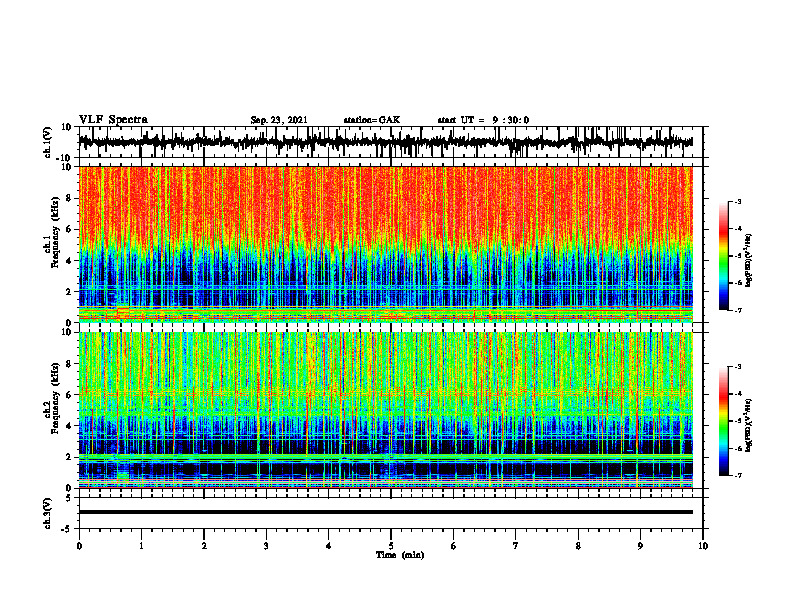Select the ch.1 spectrogram colorbar
Screen dimensions: 792x612
coord(723,256)
